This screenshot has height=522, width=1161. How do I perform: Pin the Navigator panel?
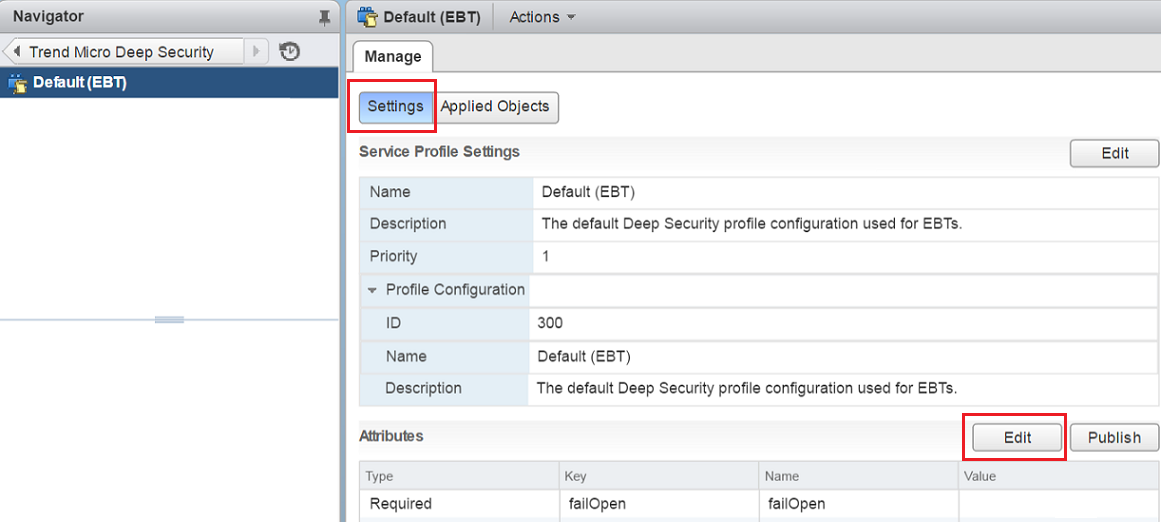click(x=324, y=17)
